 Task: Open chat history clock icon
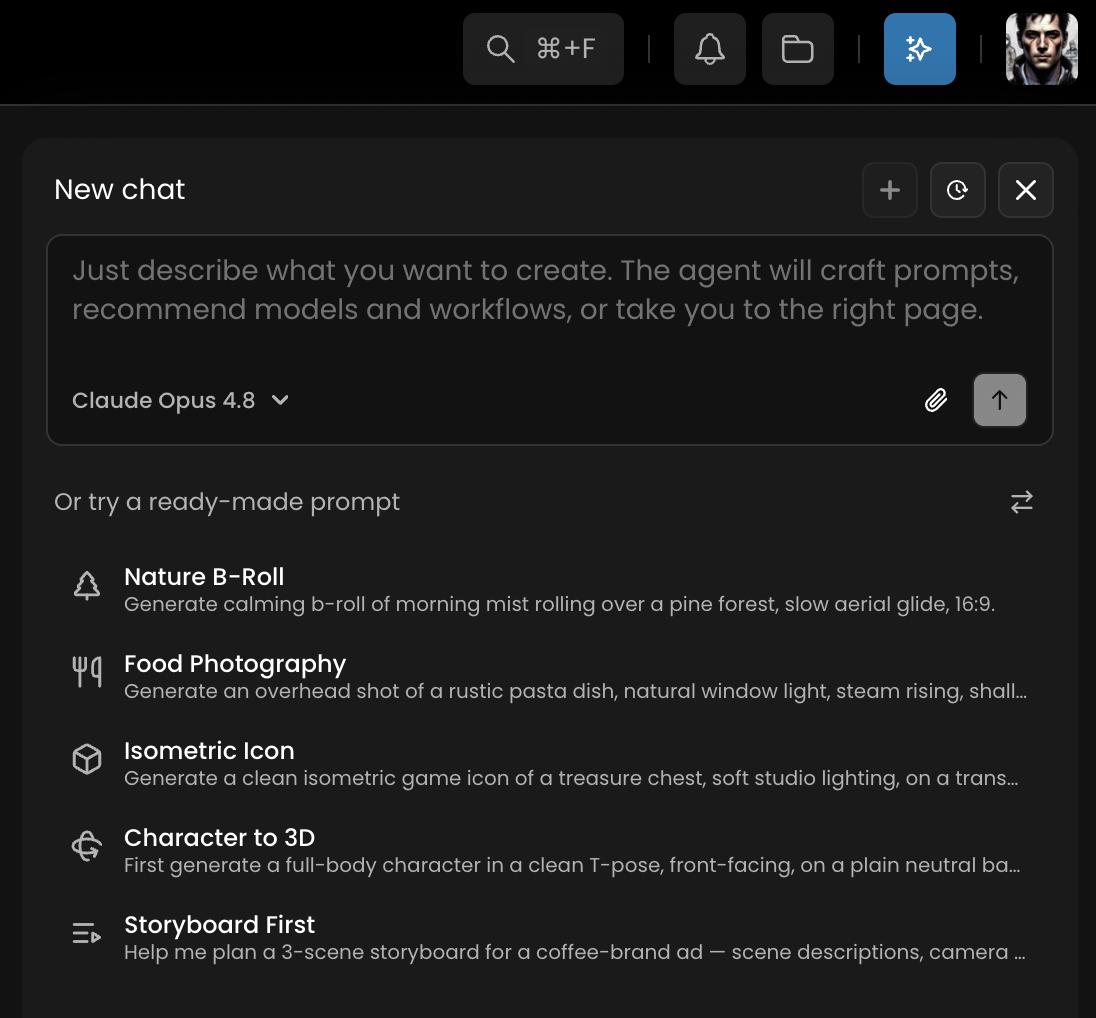point(958,190)
